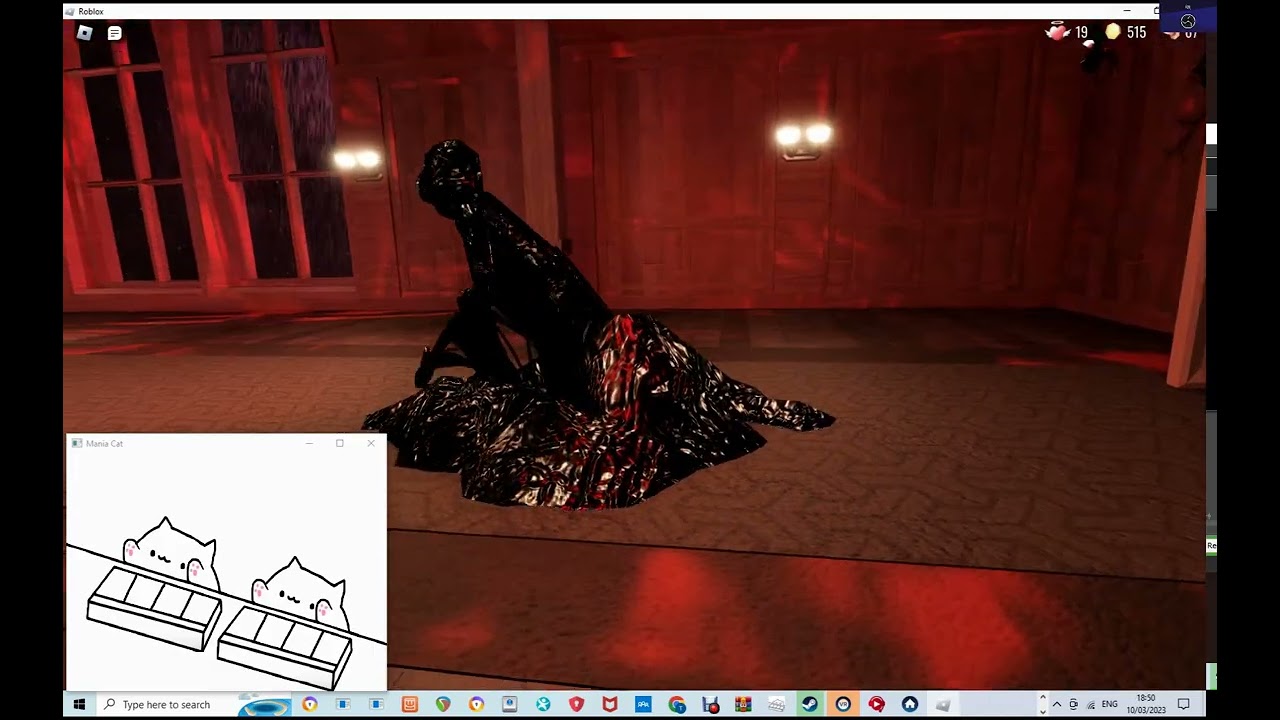
Task: Launch the Google Chrome taskbar icon
Action: coord(677,704)
